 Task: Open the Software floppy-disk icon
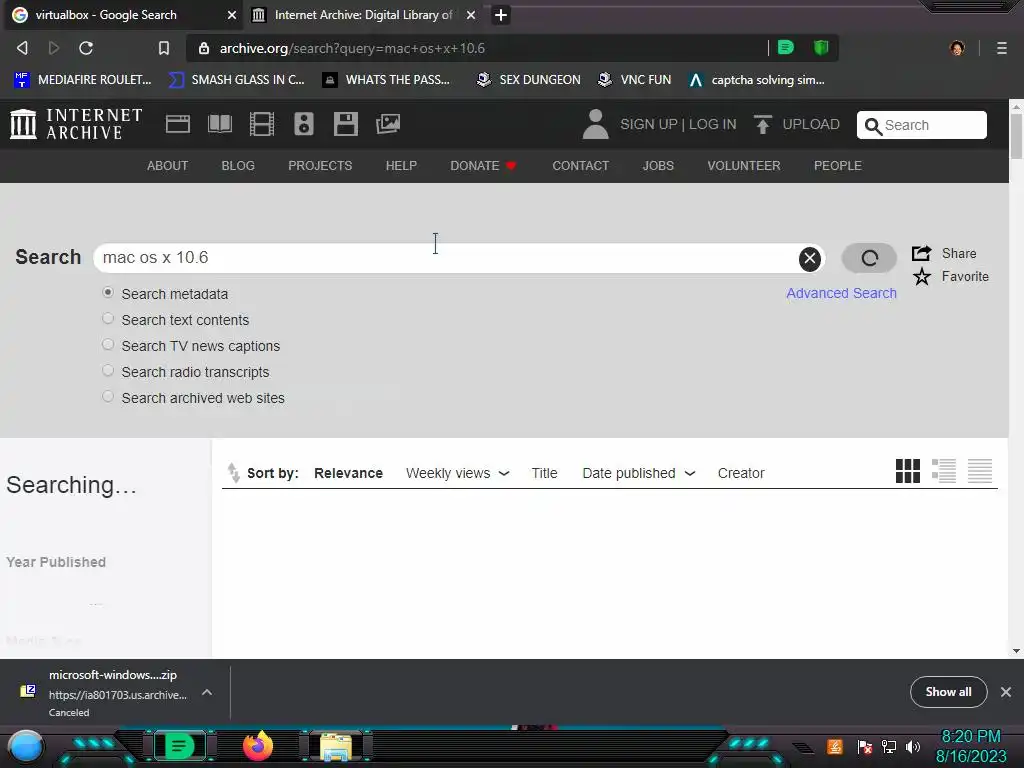coord(345,124)
